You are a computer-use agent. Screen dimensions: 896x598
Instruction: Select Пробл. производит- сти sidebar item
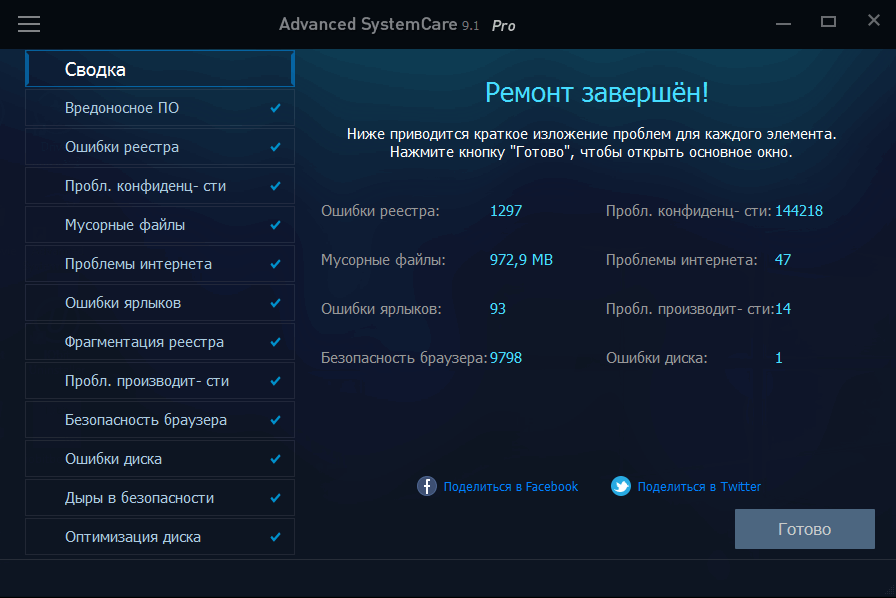[x=160, y=381]
